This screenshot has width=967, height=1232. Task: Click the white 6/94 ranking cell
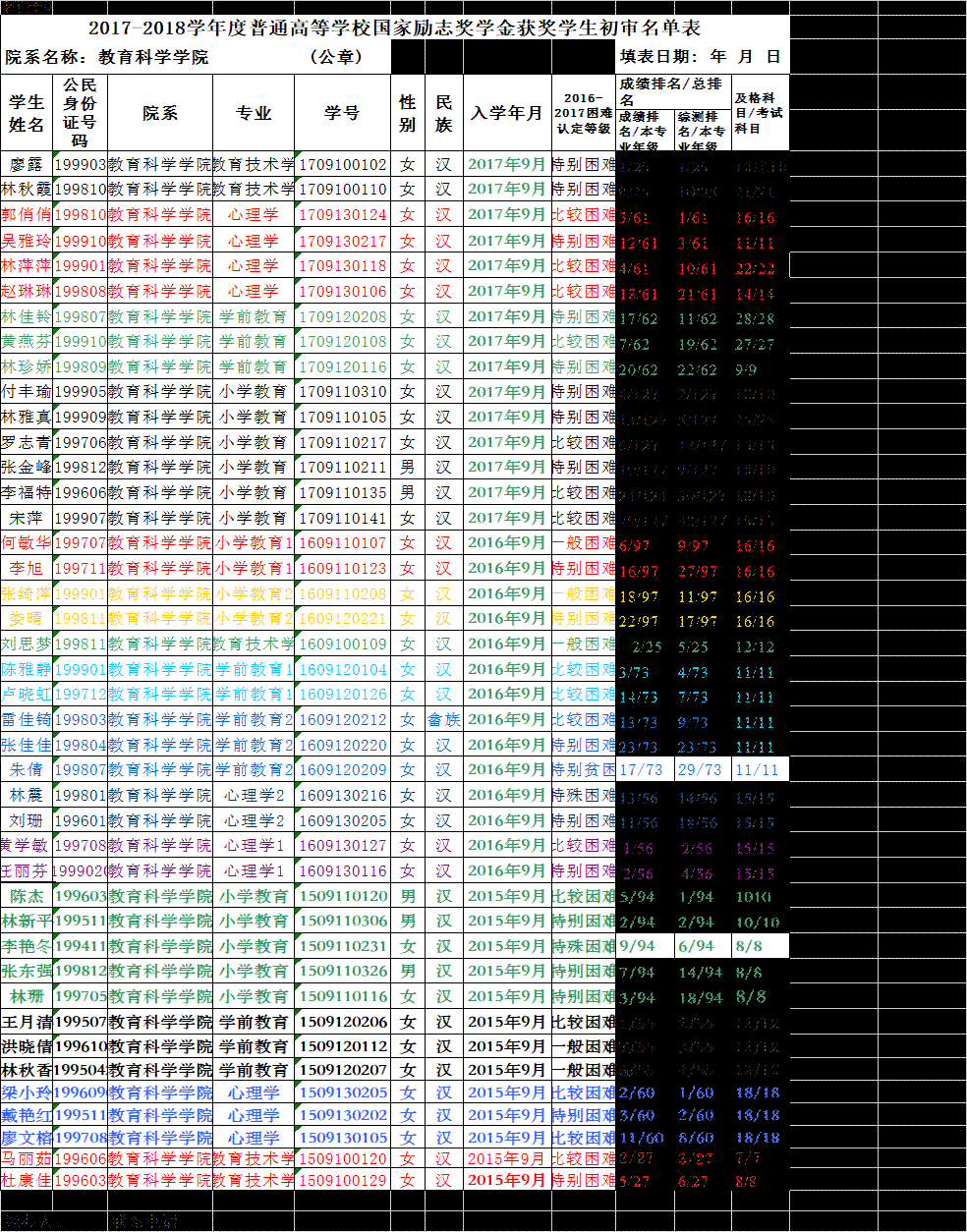(x=701, y=946)
